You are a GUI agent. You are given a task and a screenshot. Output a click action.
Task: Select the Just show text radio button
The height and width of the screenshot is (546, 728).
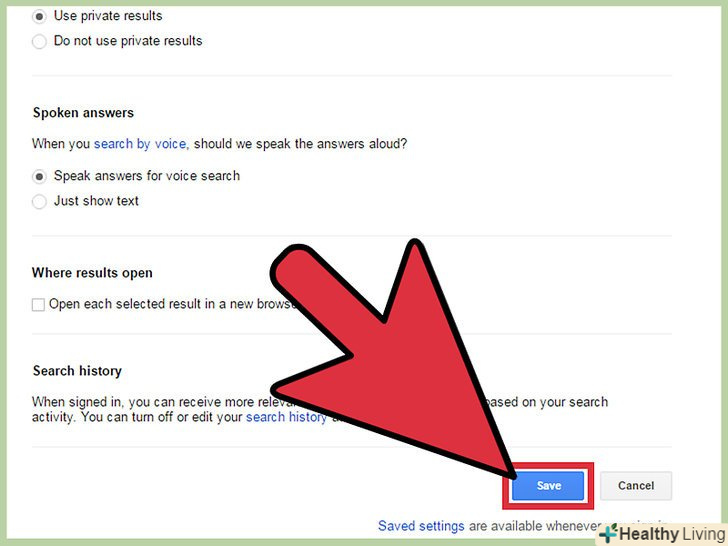[39, 202]
